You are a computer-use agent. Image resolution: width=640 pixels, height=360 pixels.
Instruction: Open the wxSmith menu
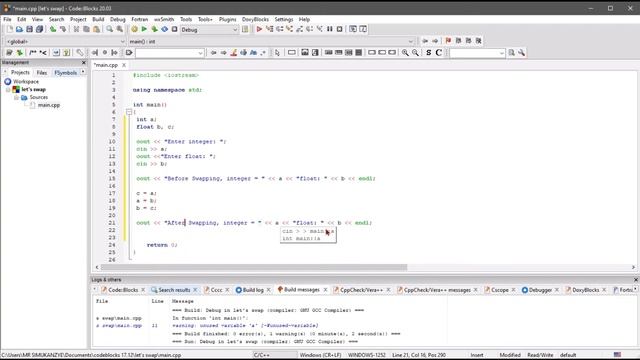point(164,19)
